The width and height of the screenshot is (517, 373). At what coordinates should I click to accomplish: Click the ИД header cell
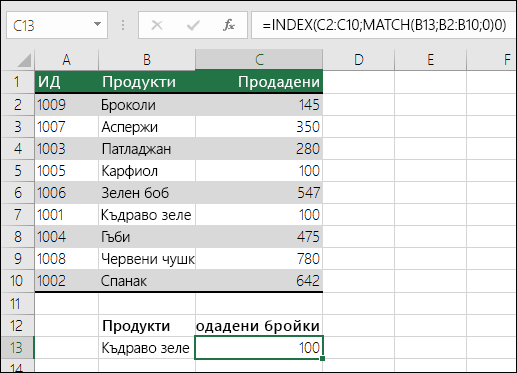coord(67,82)
